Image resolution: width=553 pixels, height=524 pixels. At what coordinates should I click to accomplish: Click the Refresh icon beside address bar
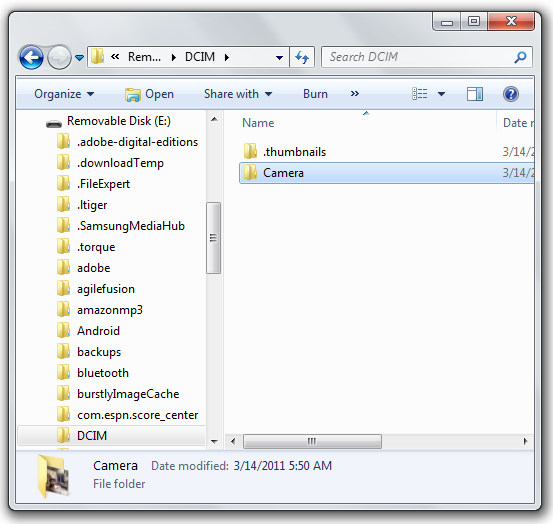click(302, 57)
